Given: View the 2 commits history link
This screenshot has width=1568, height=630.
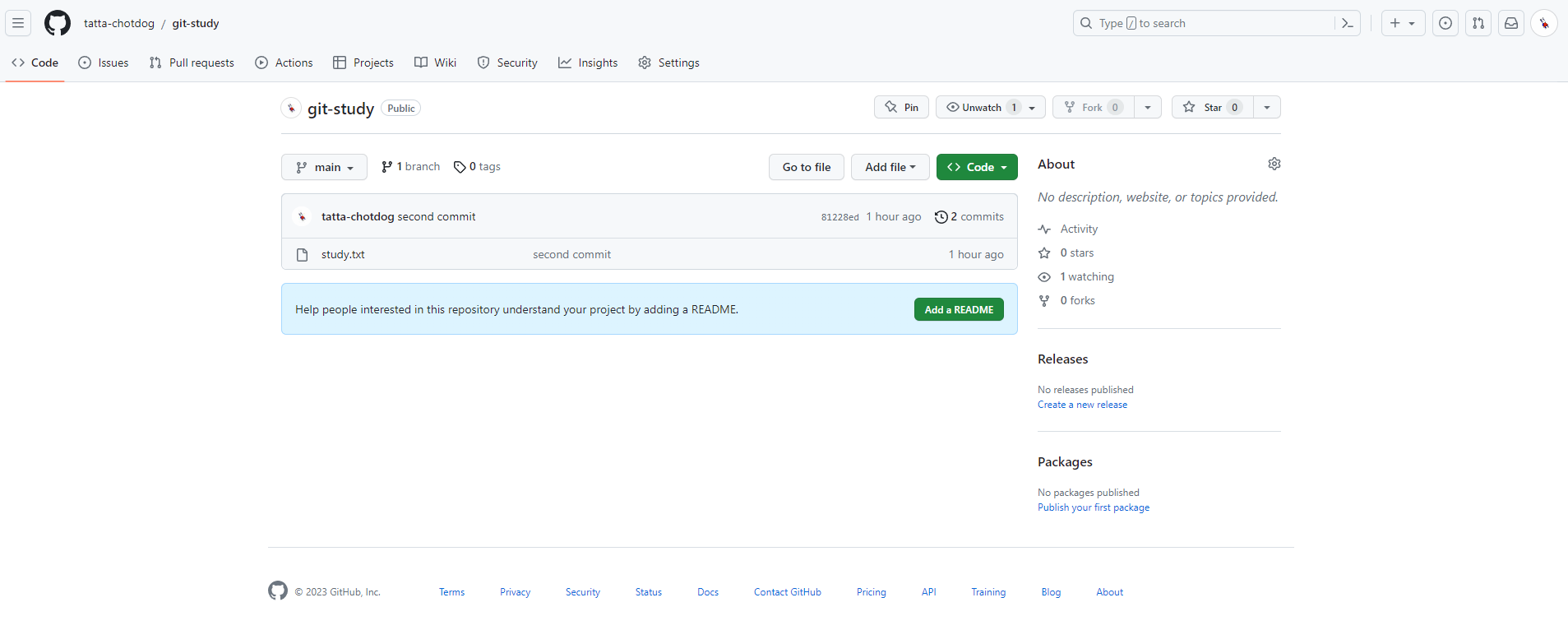Looking at the screenshot, I should coord(969,217).
